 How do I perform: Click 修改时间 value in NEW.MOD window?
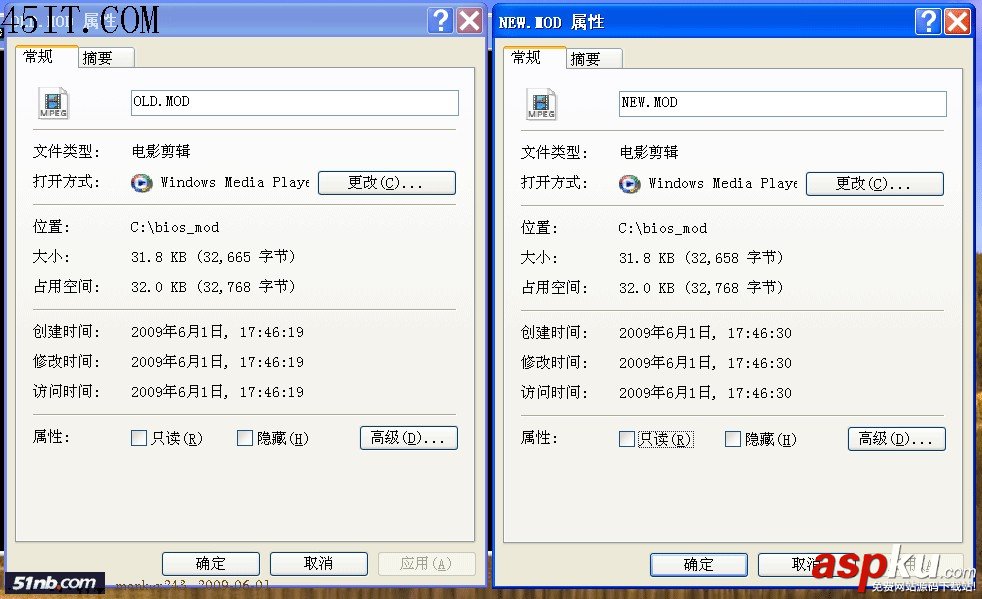point(705,363)
